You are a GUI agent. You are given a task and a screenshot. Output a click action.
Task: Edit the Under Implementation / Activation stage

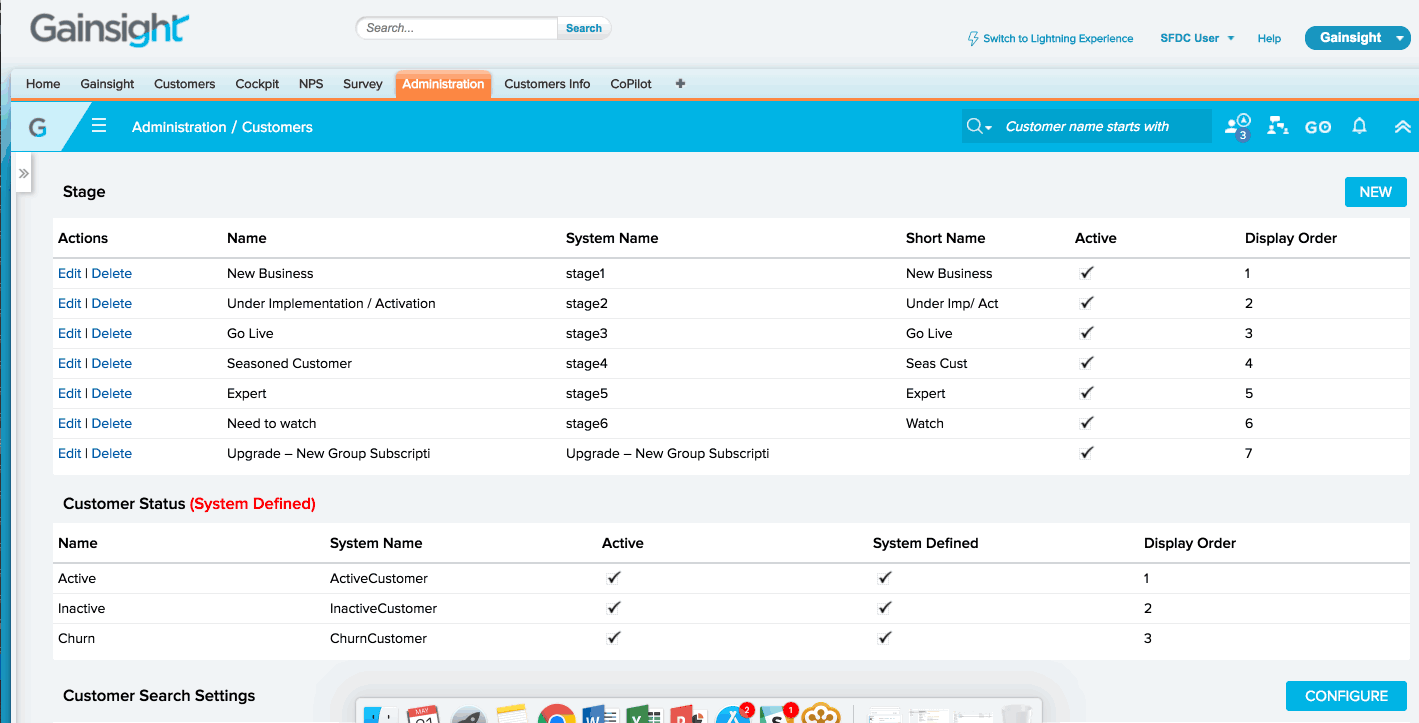tap(70, 303)
